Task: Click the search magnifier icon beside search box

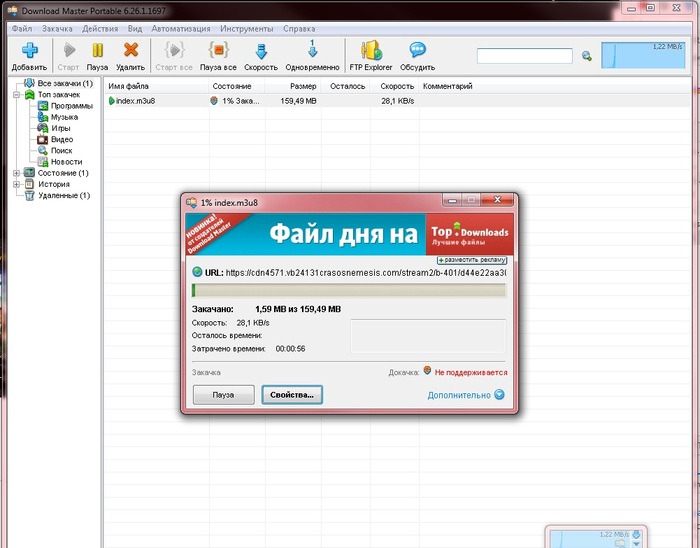Action: coord(587,56)
